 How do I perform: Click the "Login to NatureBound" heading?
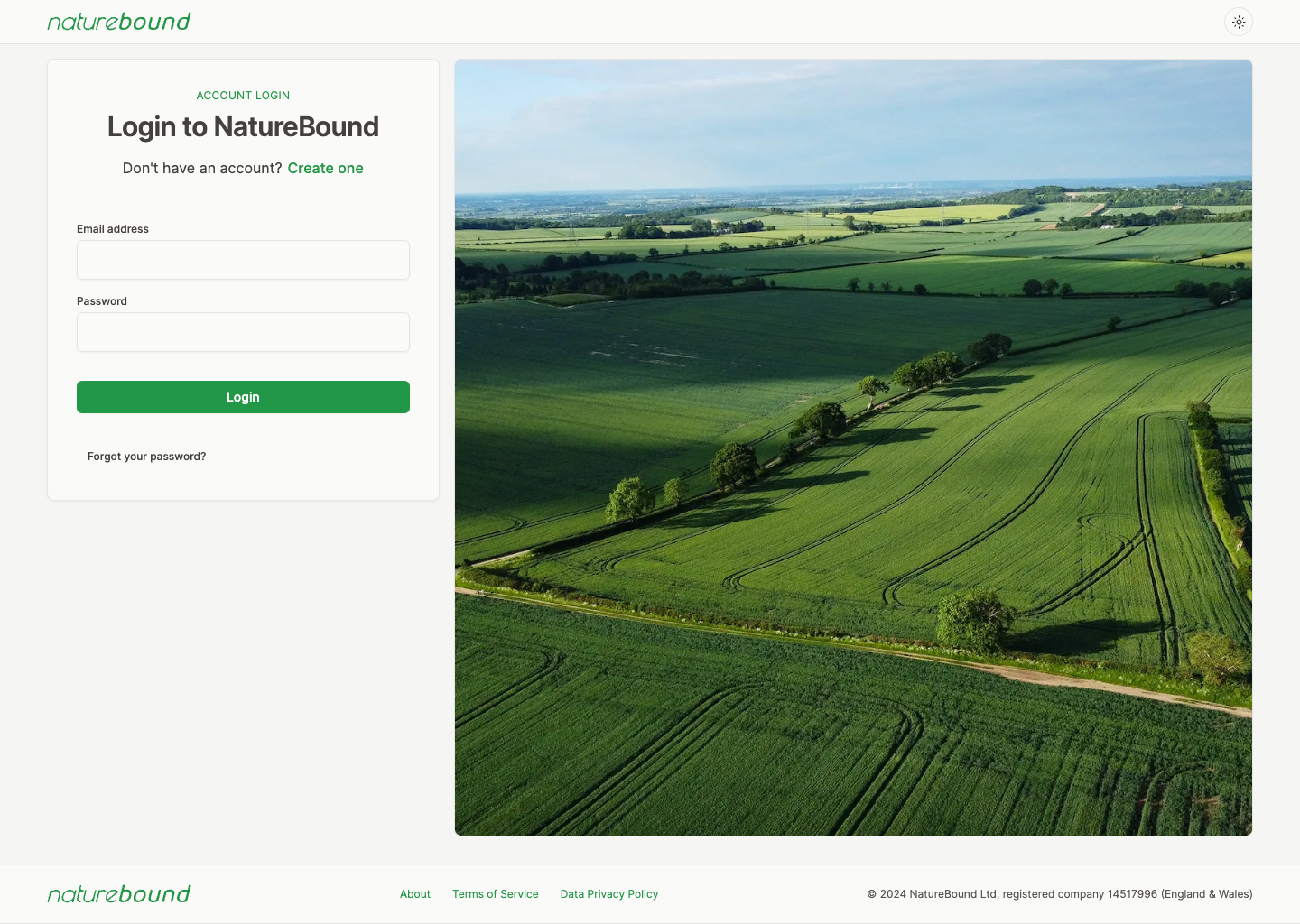click(243, 127)
